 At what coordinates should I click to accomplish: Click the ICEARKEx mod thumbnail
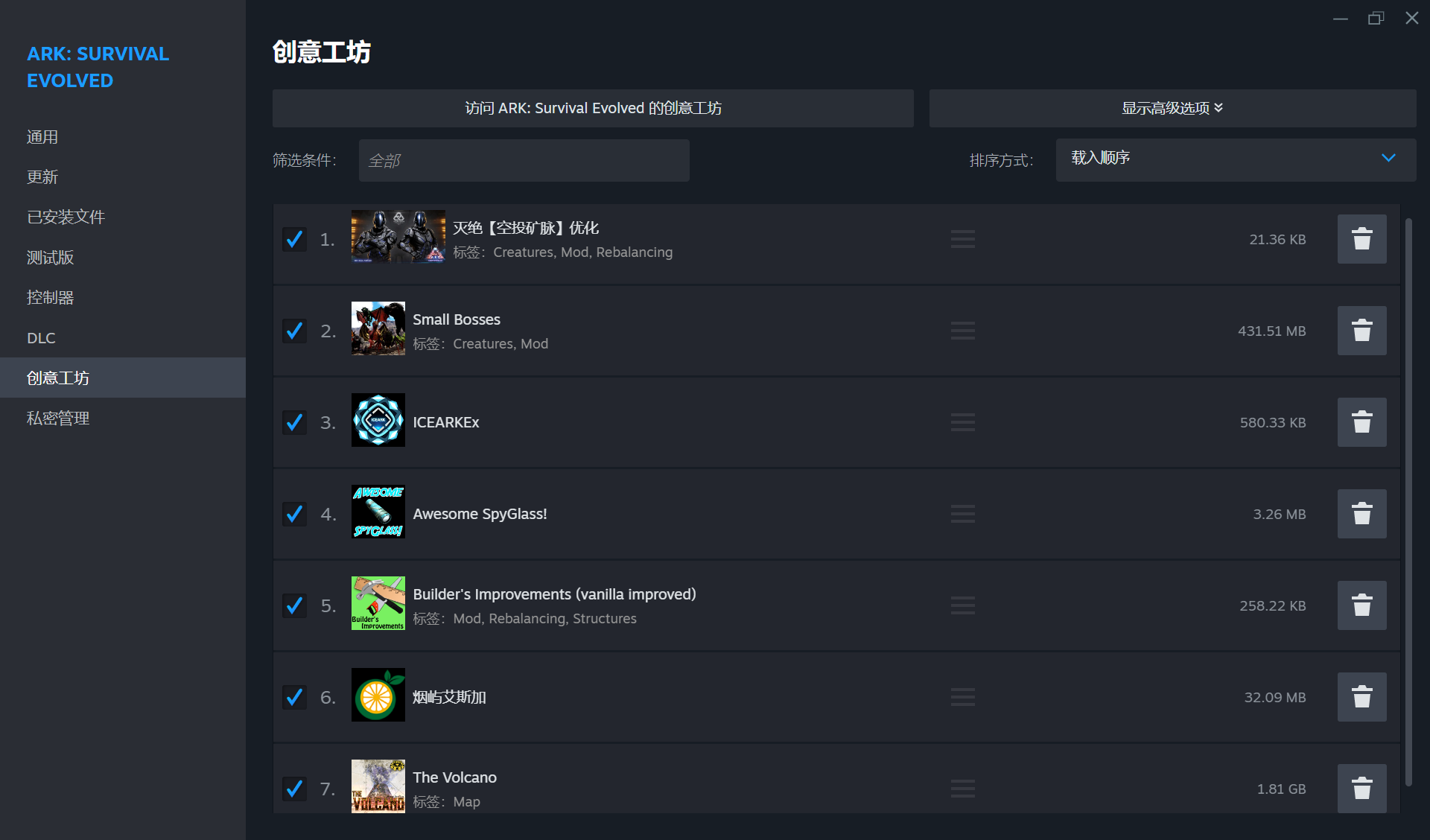(378, 420)
